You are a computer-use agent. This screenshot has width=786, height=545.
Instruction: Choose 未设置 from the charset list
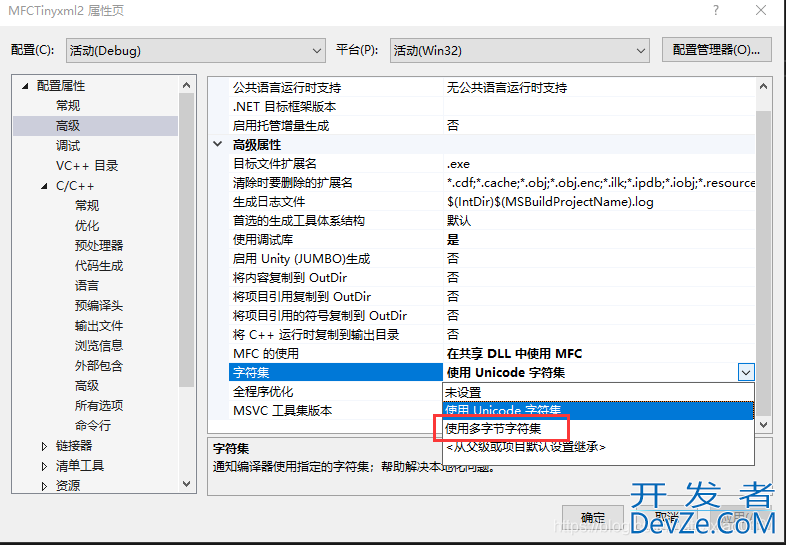pos(598,392)
